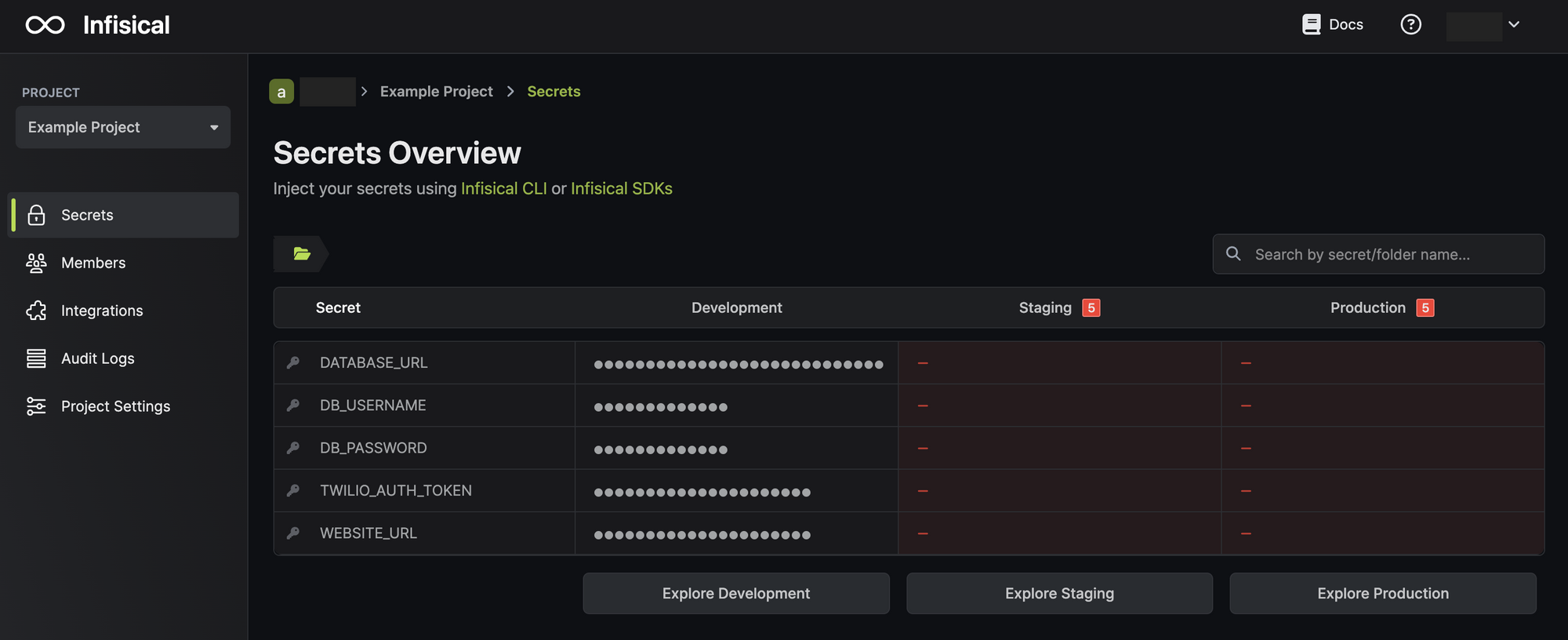The height and width of the screenshot is (640, 1568).
Task: Click the masked DB_PASSWORD development value
Action: (x=660, y=450)
